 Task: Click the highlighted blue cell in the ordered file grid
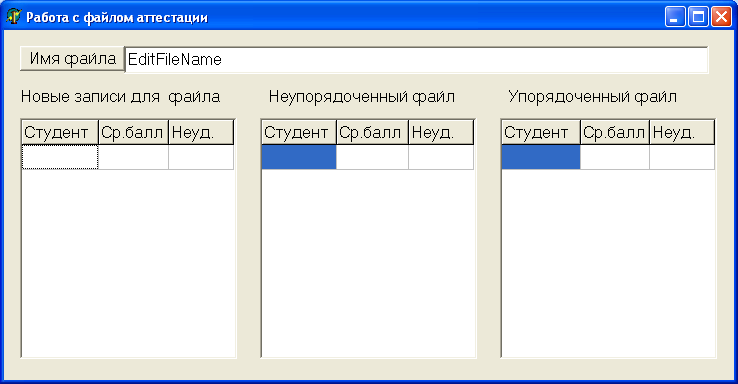pyautogui.click(x=541, y=157)
